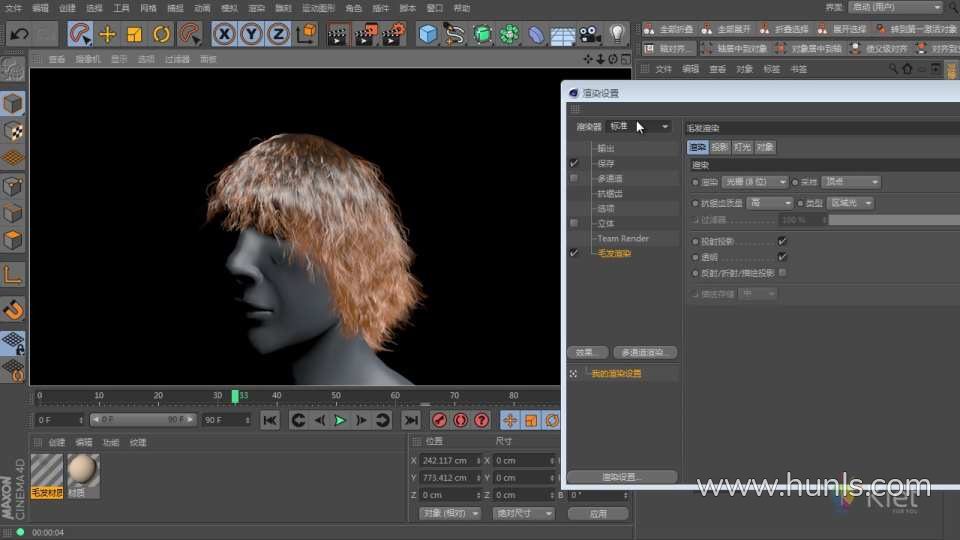Open the floor environment objects icon
This screenshot has width=960, height=540.
click(x=563, y=34)
